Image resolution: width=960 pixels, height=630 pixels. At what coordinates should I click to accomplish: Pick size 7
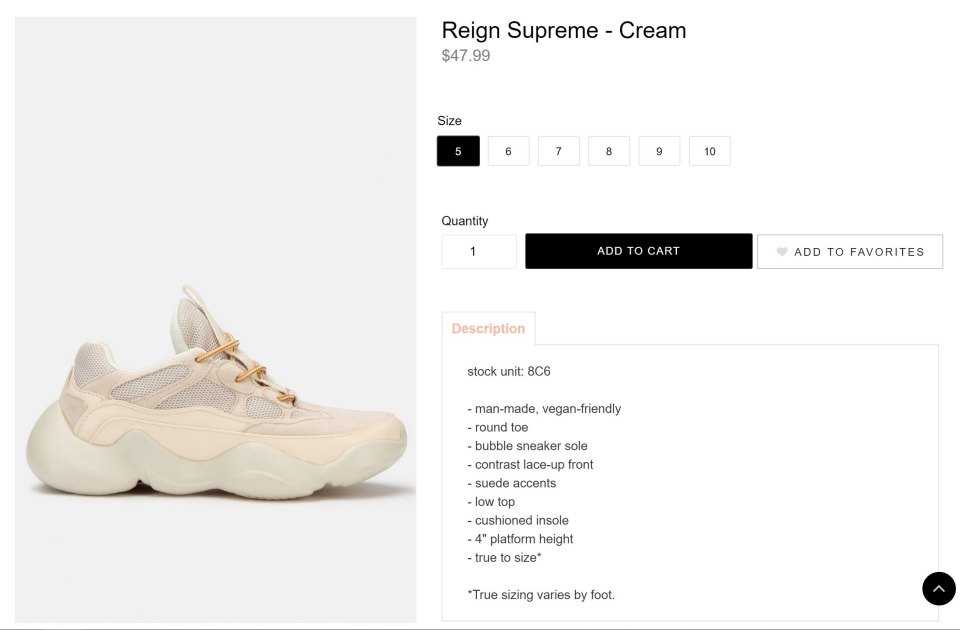558,151
